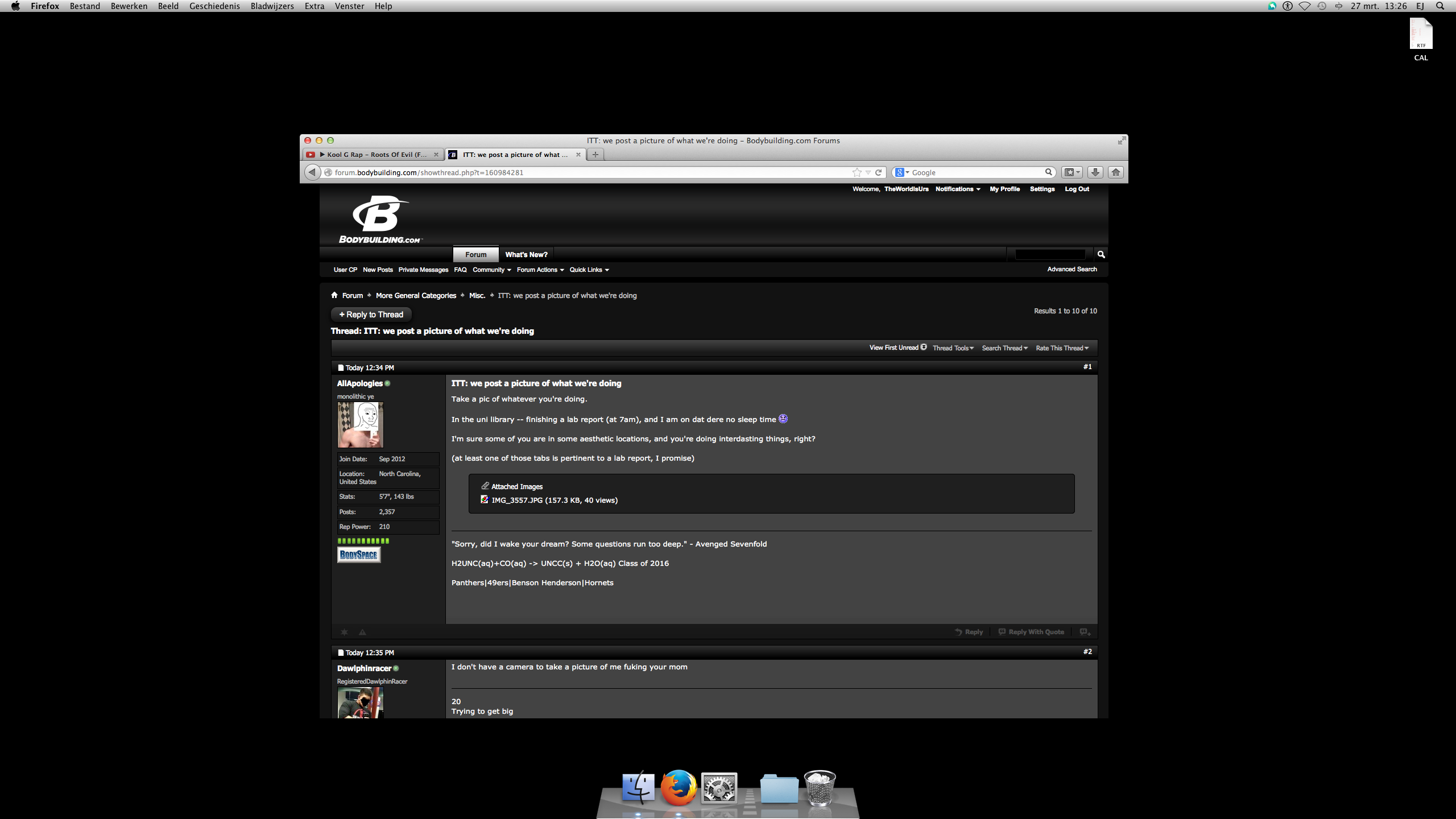Screen dimensions: 1456x819
Task: Expand the Notifications dropdown
Action: [957, 189]
